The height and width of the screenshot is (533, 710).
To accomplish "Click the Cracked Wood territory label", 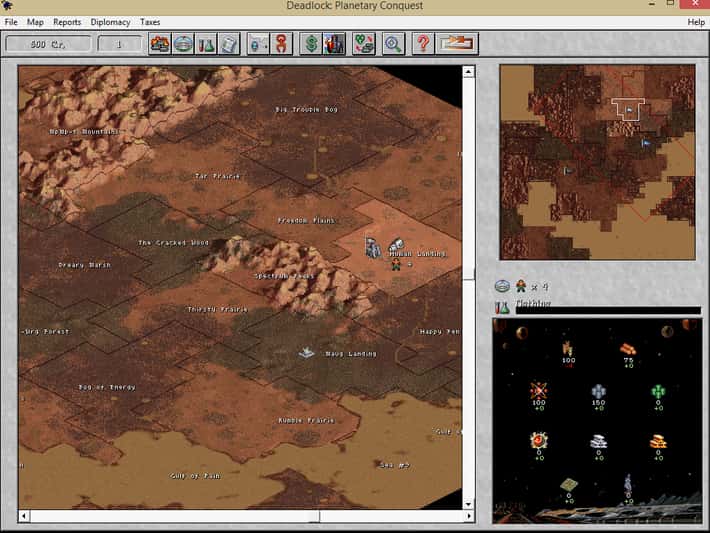I will (173, 243).
